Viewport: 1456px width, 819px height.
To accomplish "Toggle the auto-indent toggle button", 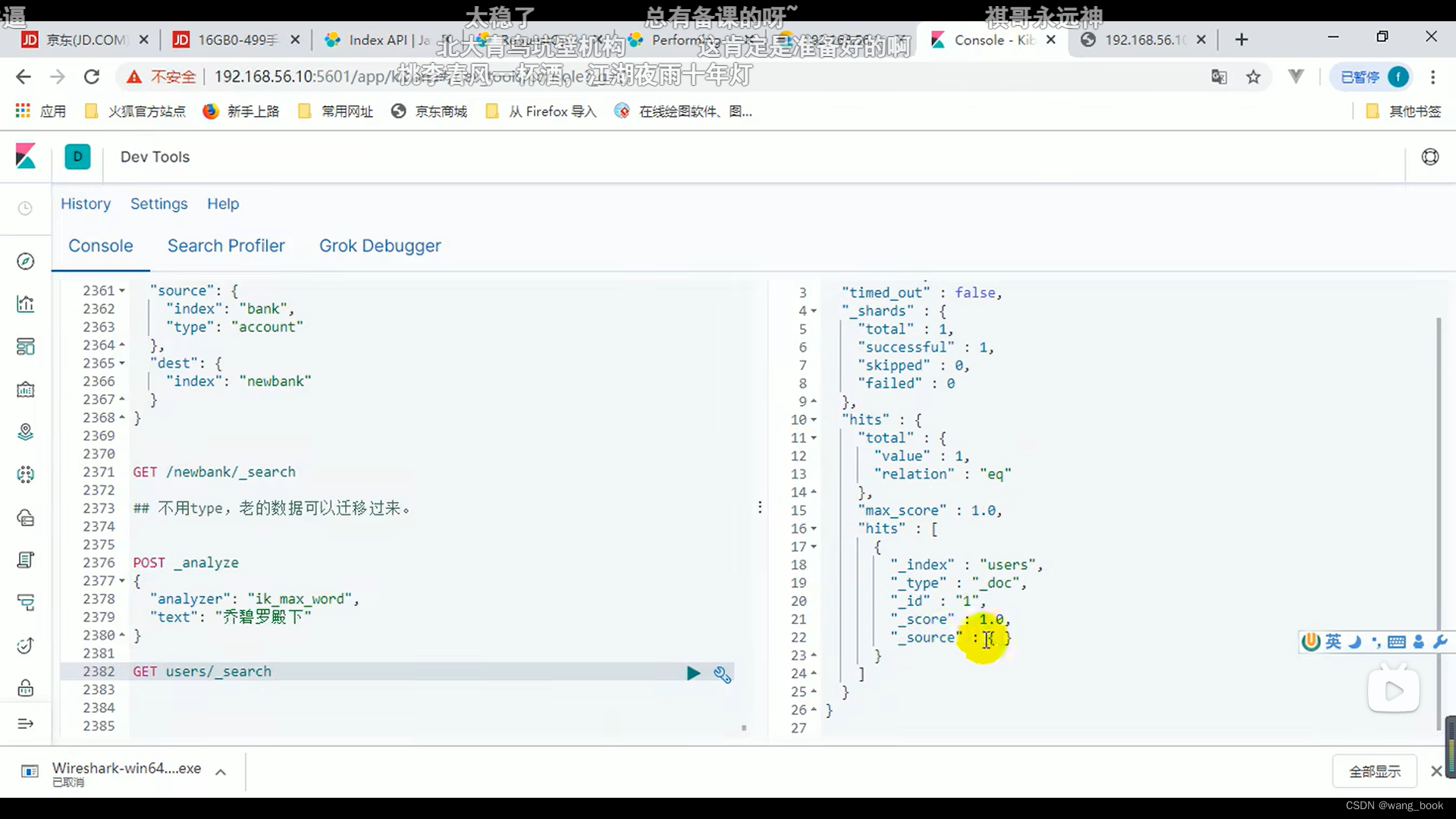I will point(722,673).
